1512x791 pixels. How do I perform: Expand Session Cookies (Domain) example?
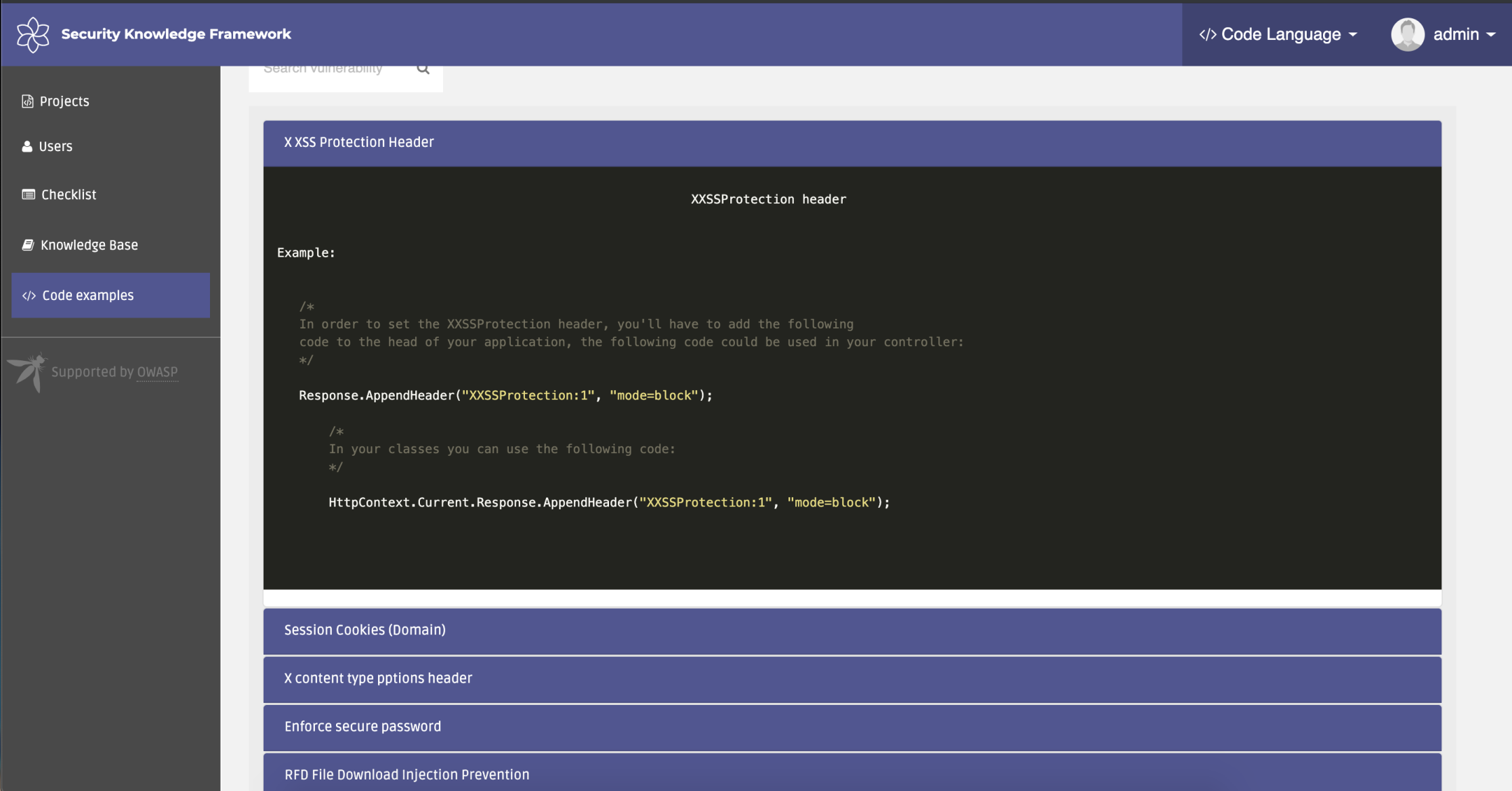point(364,630)
